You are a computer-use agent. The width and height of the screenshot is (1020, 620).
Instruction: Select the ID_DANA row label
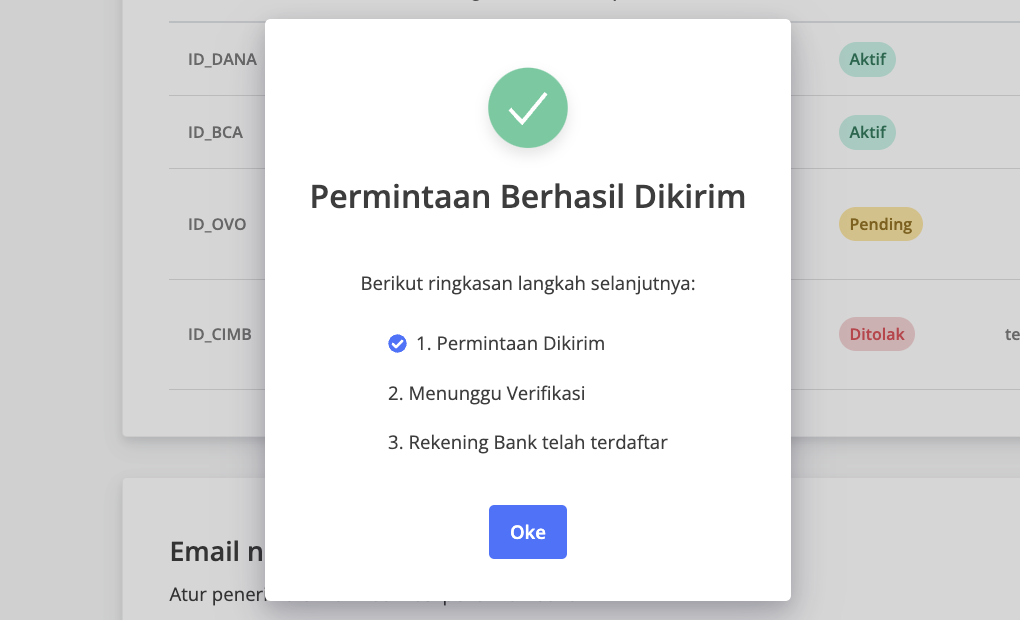pos(222,59)
